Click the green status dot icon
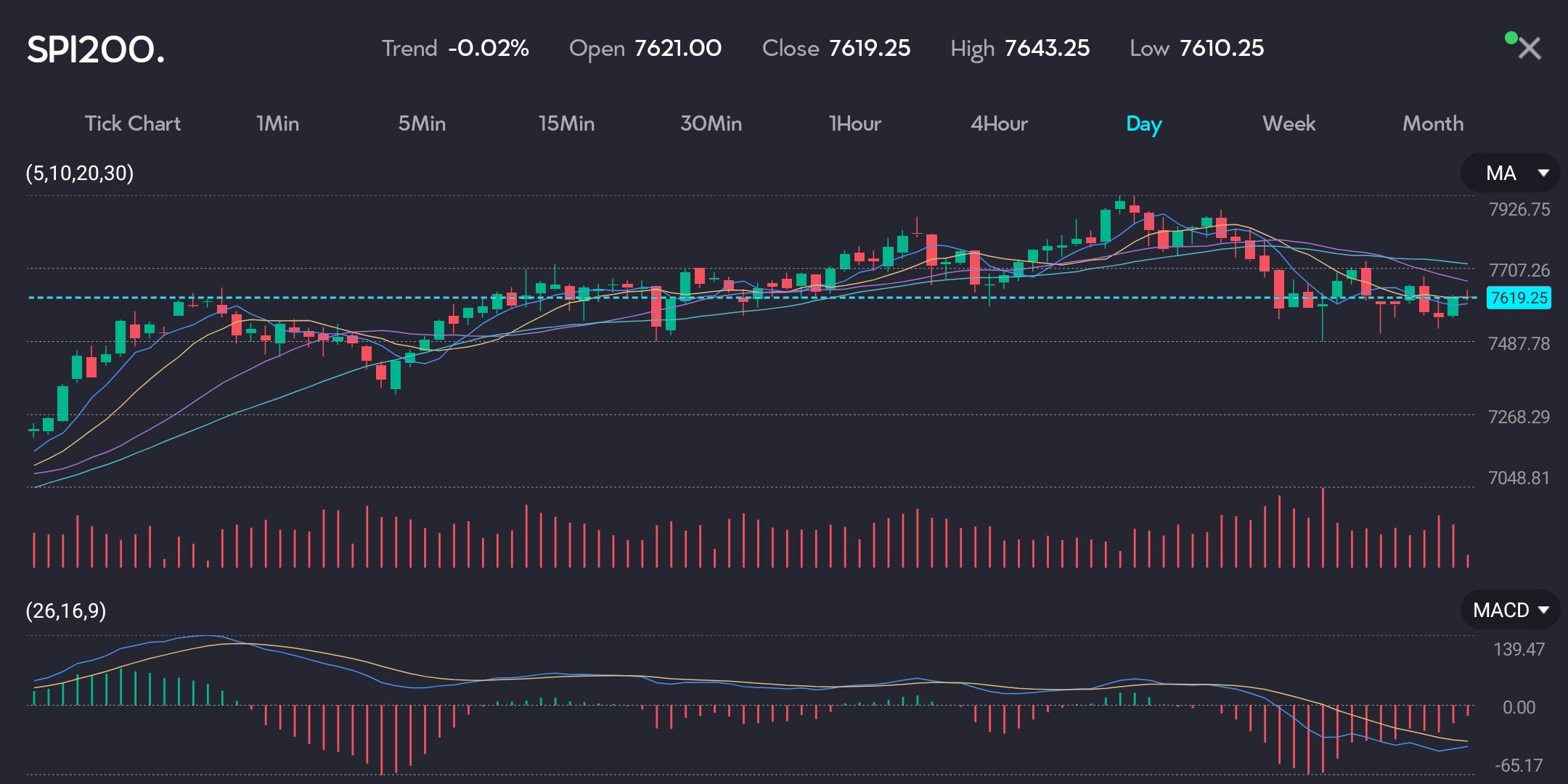The height and width of the screenshot is (784, 1568). (1511, 37)
